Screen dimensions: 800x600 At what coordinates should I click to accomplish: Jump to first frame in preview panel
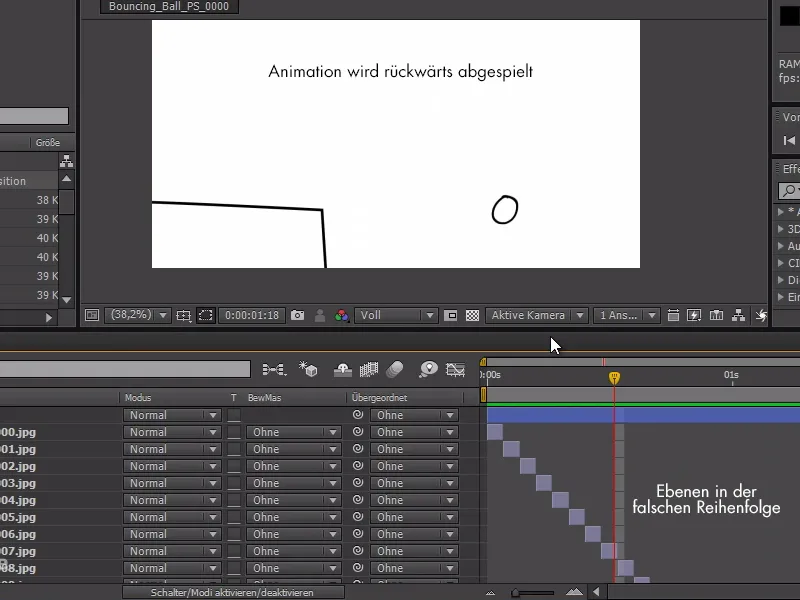(x=789, y=140)
